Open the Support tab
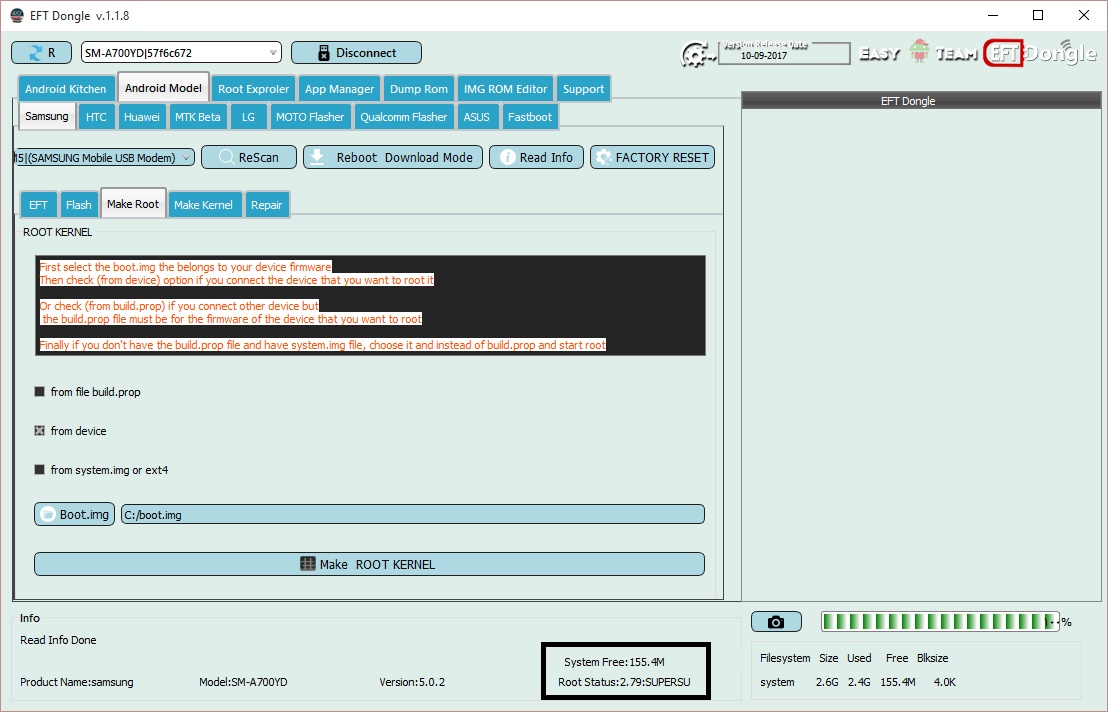The height and width of the screenshot is (712, 1108). click(583, 89)
